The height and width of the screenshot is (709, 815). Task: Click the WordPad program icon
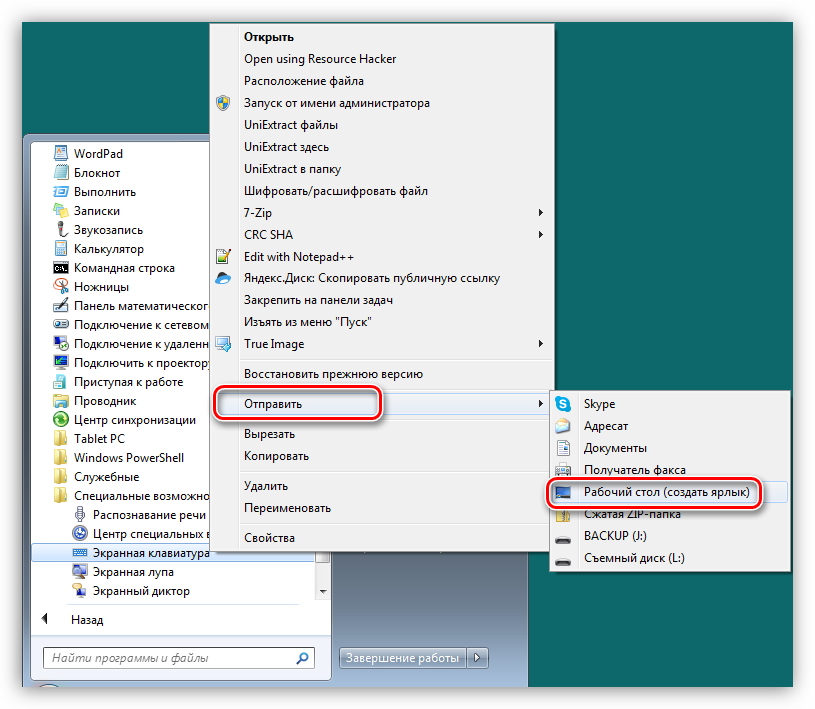click(61, 153)
